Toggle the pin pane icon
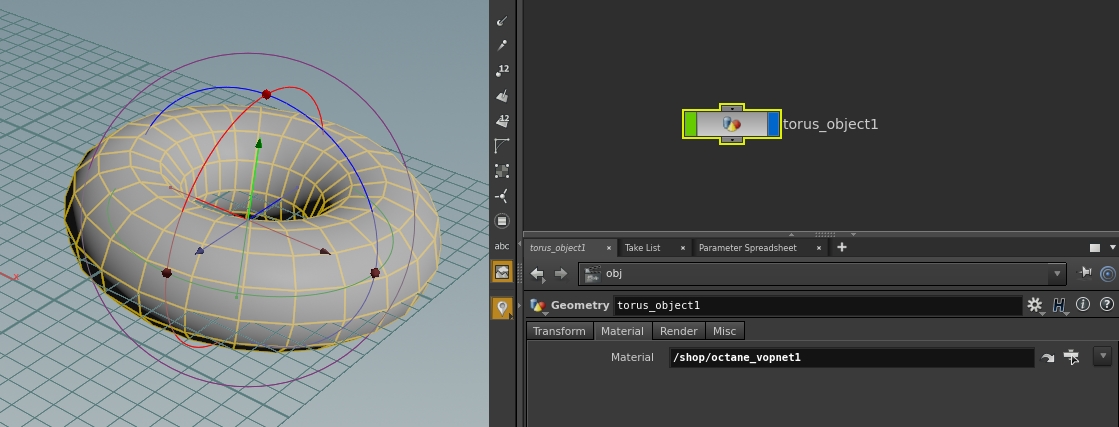The height and width of the screenshot is (427, 1119). 1085,272
